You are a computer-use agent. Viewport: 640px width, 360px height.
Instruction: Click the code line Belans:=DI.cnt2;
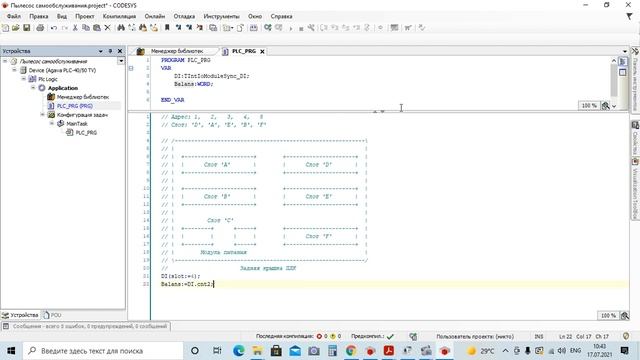[x=187, y=284]
